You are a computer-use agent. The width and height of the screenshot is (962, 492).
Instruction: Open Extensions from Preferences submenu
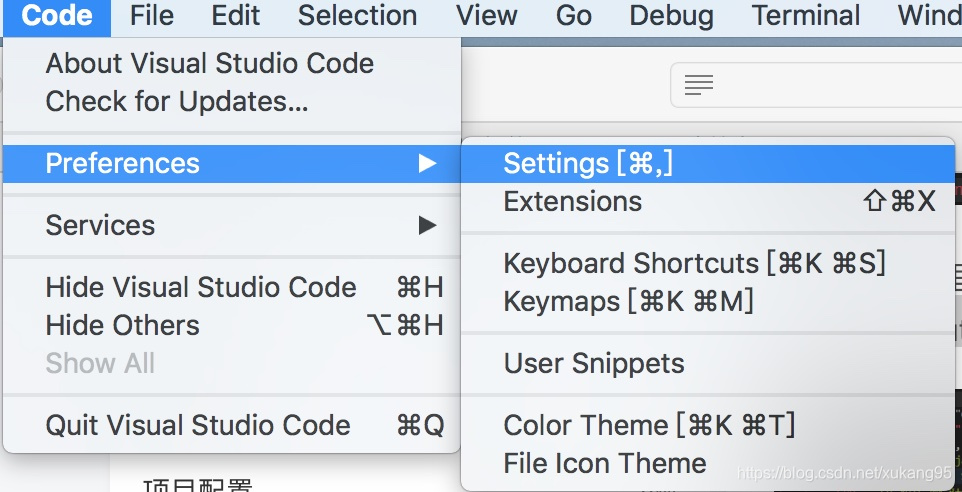tap(708, 202)
